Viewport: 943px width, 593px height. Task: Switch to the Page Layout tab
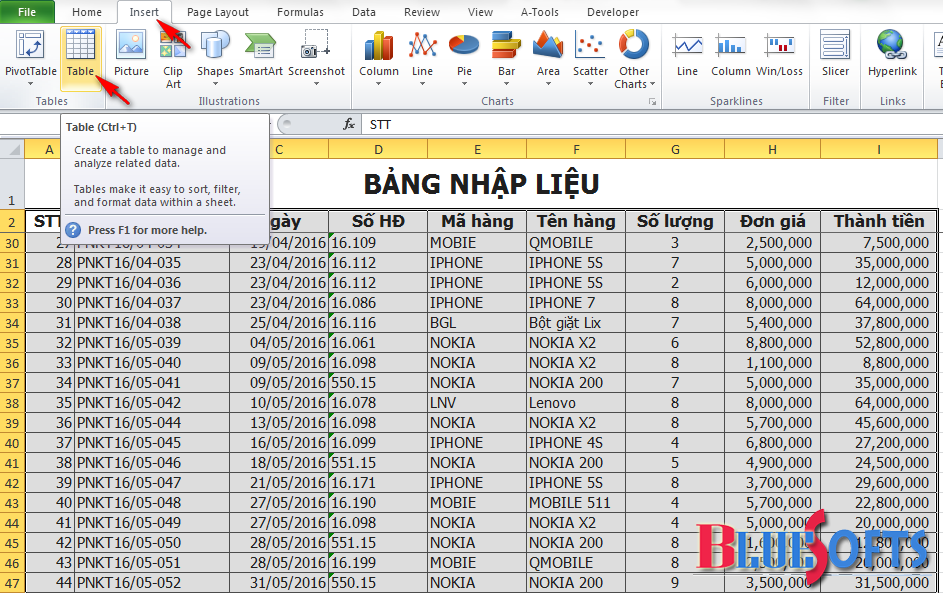click(x=218, y=12)
